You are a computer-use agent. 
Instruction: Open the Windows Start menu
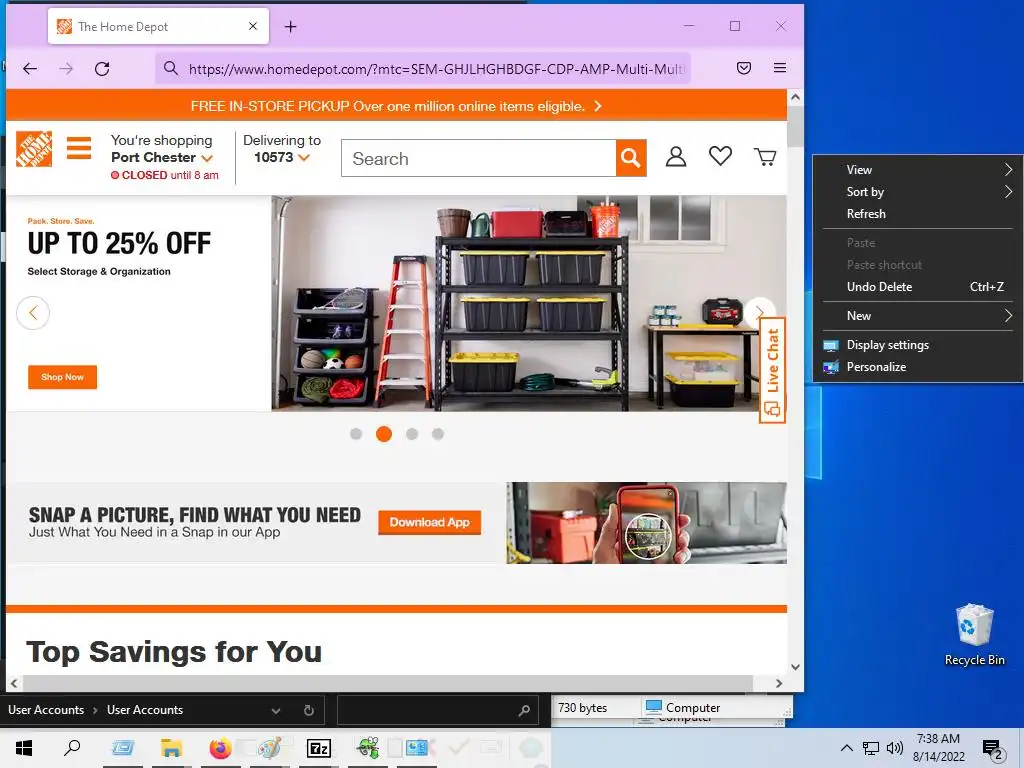pos(24,748)
